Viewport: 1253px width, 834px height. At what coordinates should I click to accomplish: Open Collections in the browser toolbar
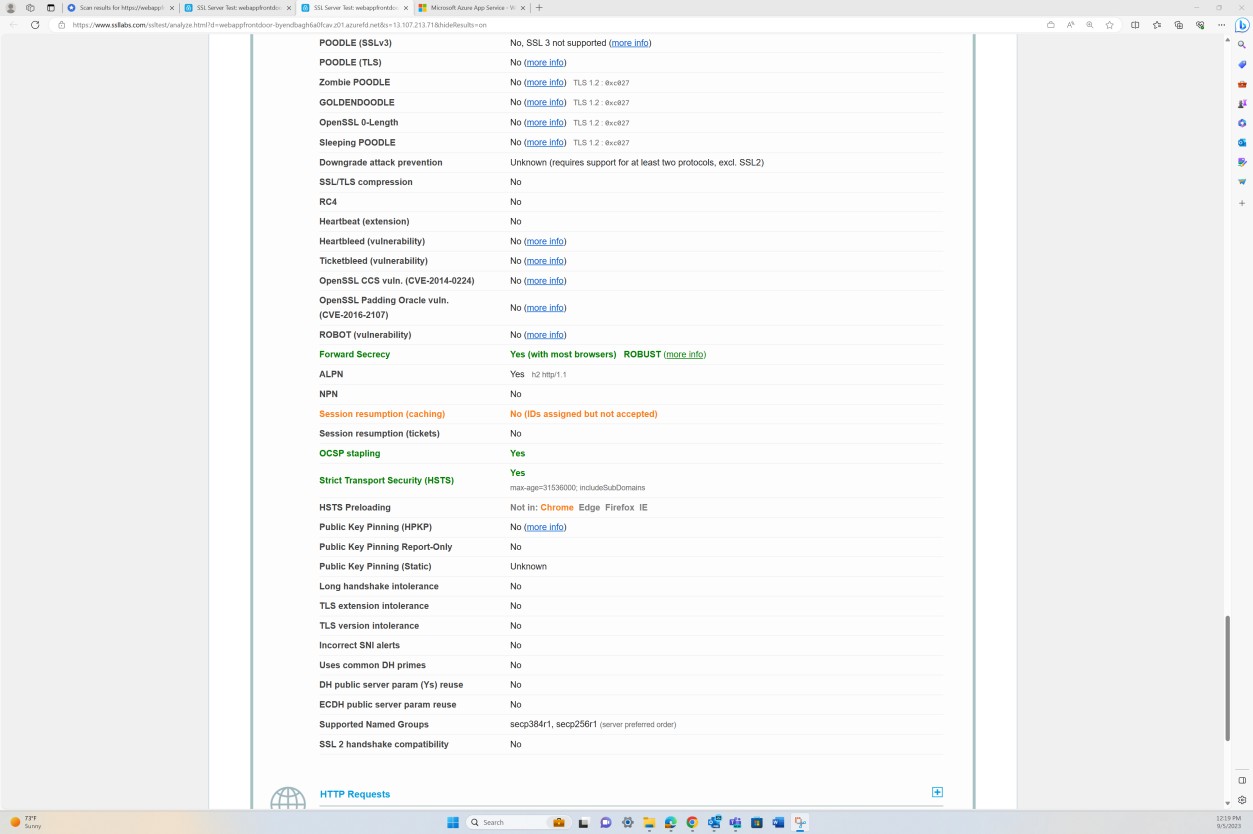coord(1179,25)
